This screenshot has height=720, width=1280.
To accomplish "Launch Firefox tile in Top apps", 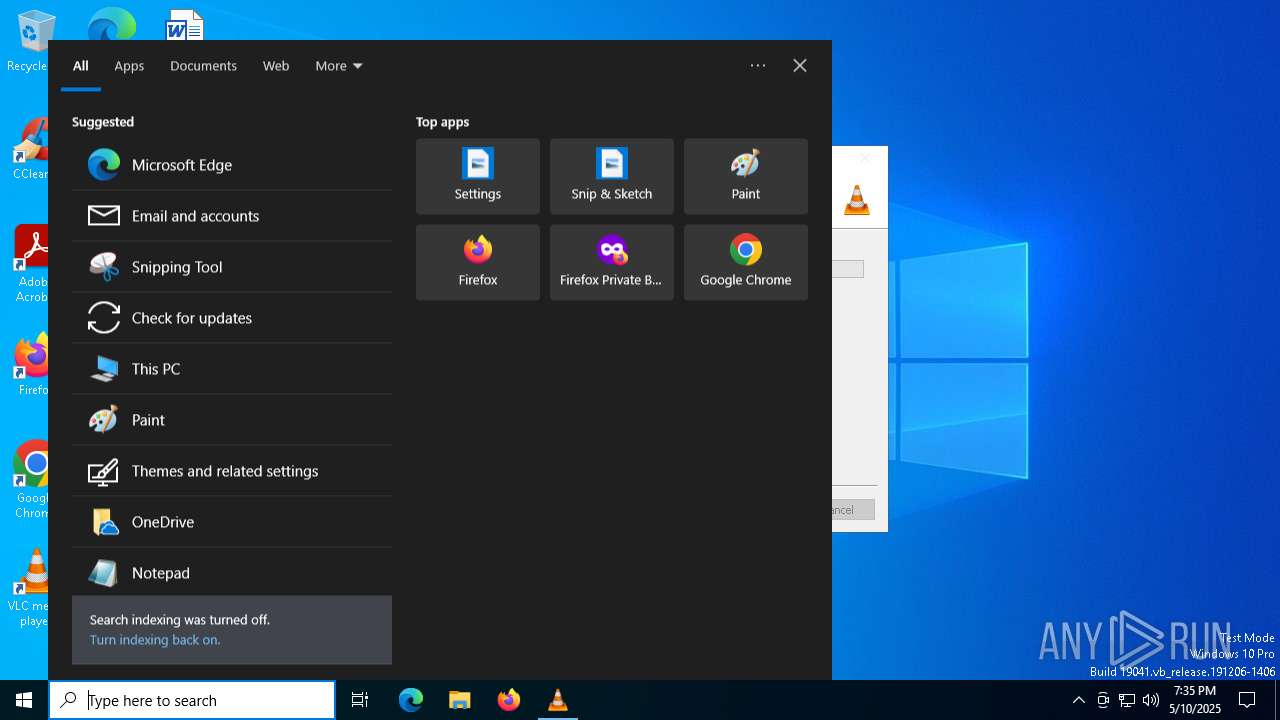I will [478, 262].
